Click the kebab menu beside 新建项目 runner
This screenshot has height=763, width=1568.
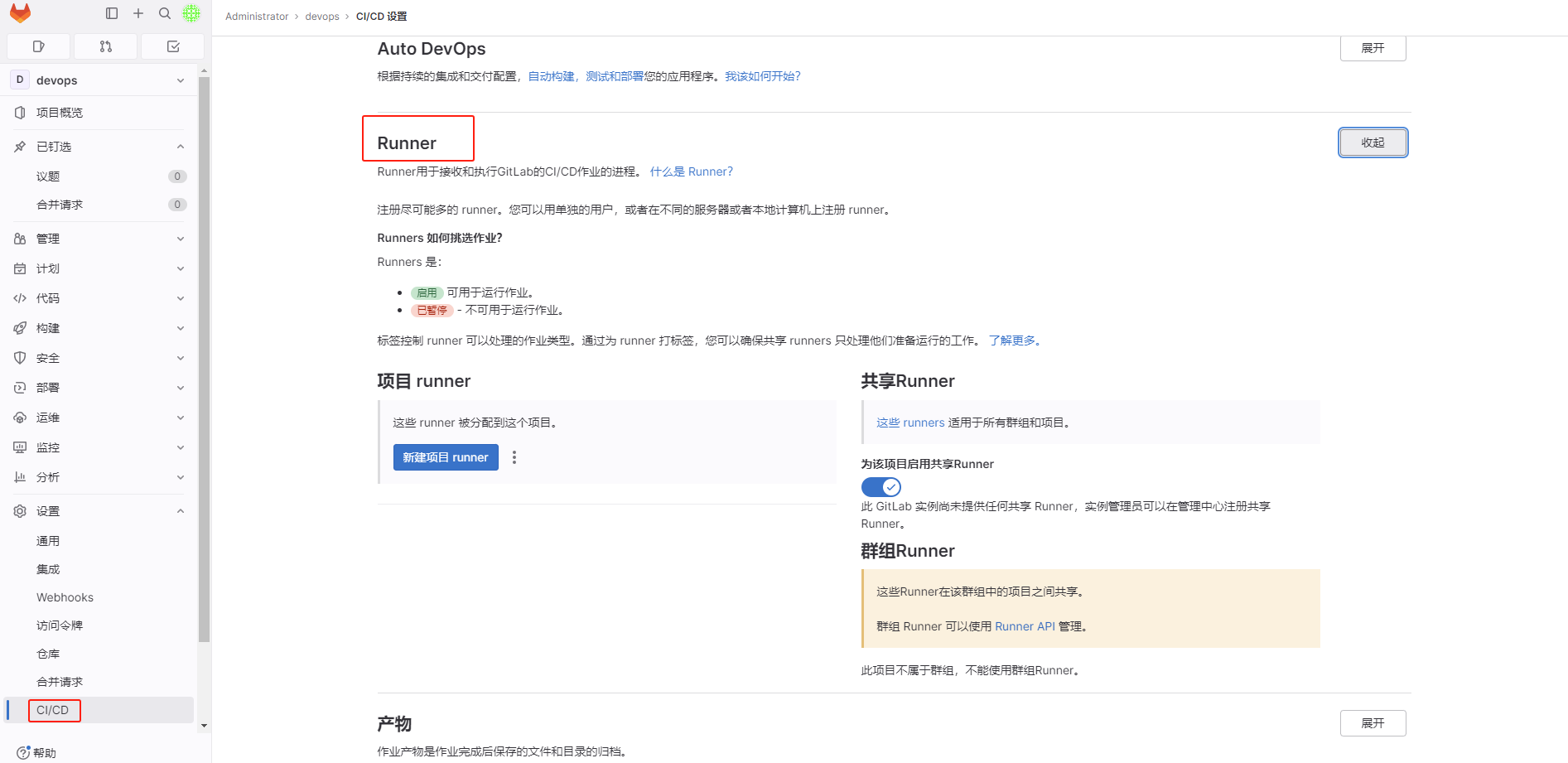[x=514, y=457]
